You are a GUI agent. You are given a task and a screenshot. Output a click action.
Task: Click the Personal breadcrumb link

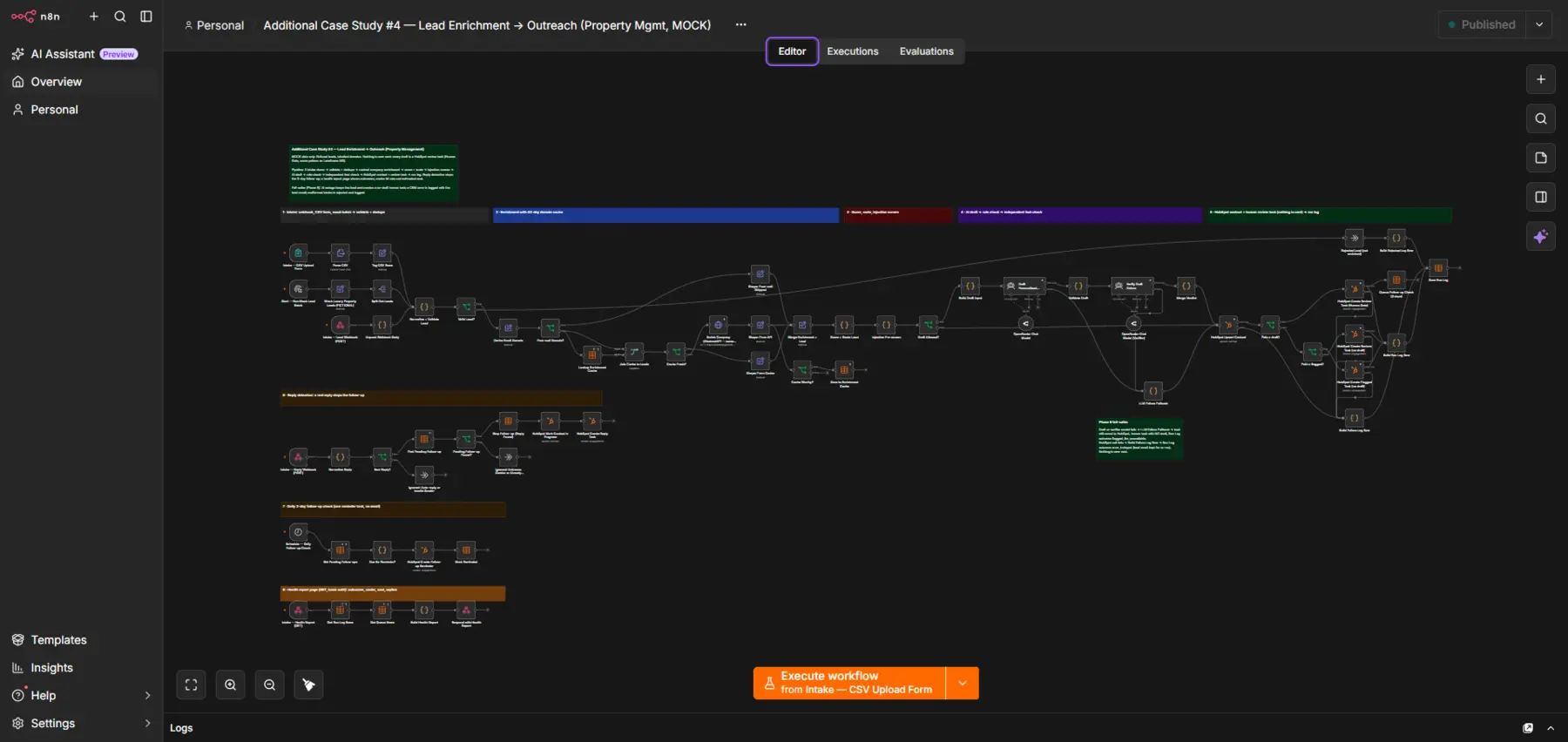[x=214, y=25]
